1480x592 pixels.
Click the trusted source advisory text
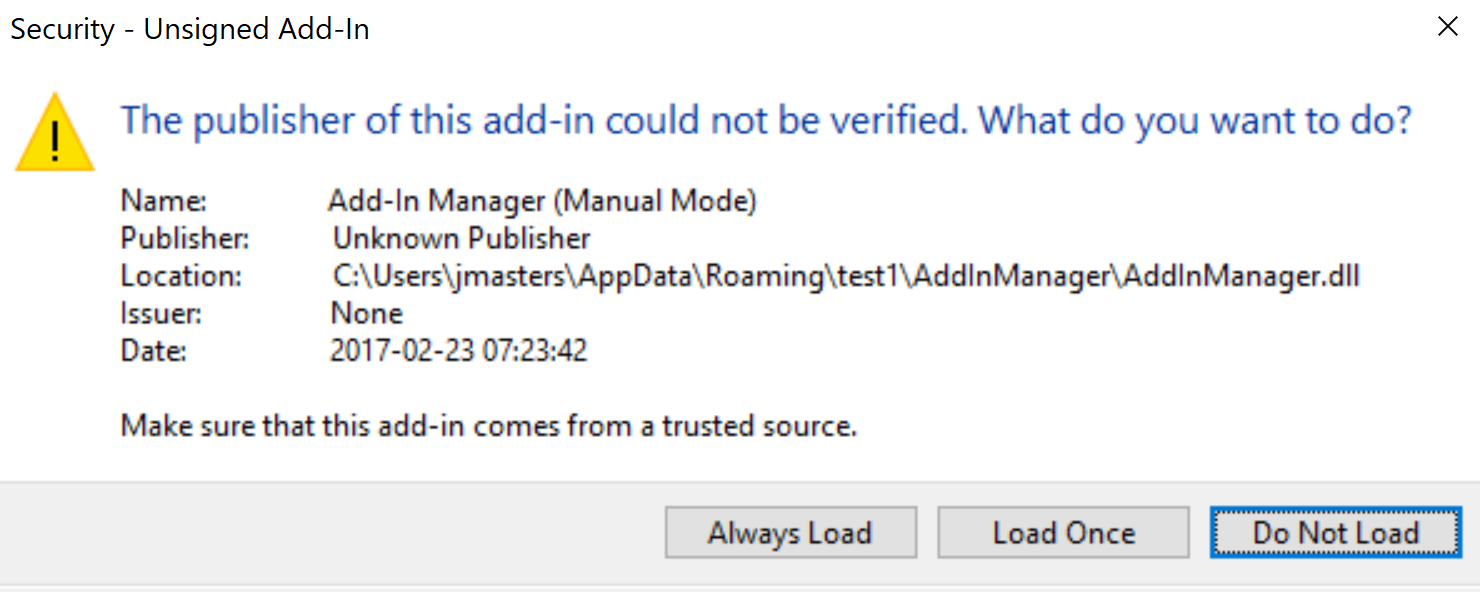coord(488,425)
